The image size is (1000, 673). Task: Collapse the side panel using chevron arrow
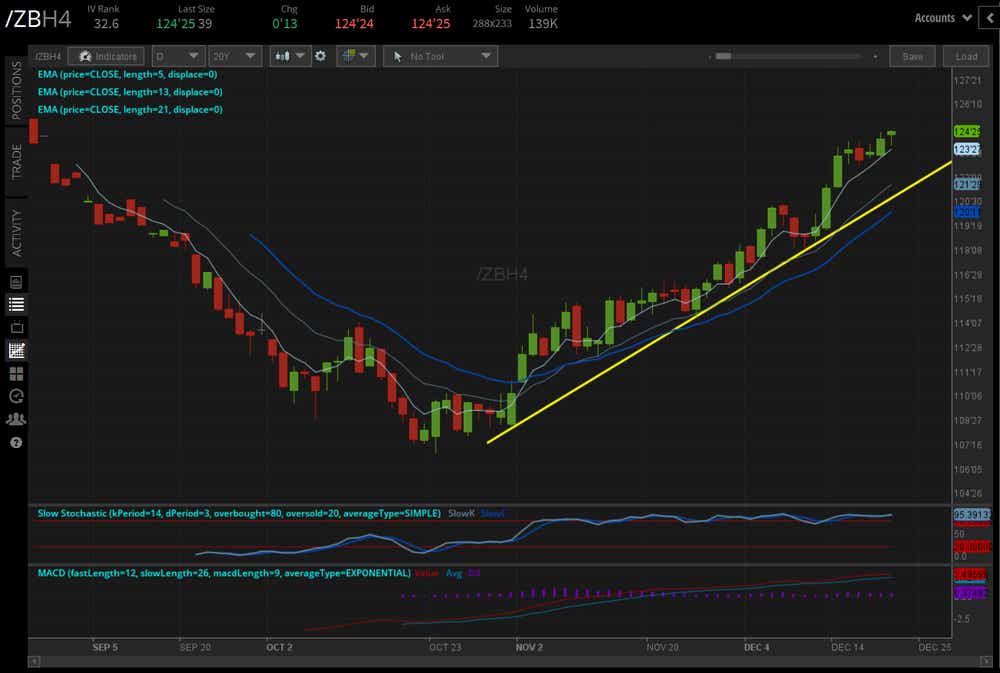tap(990, 18)
